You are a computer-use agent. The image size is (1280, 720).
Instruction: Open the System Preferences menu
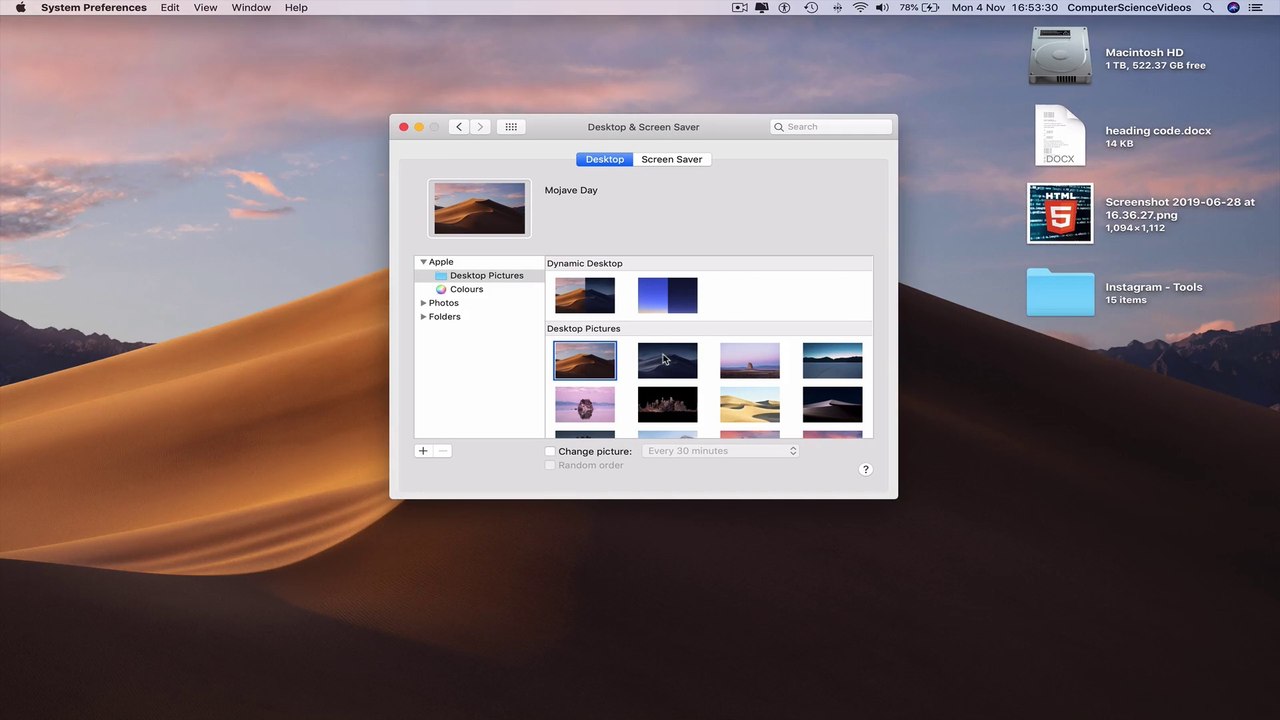94,7
